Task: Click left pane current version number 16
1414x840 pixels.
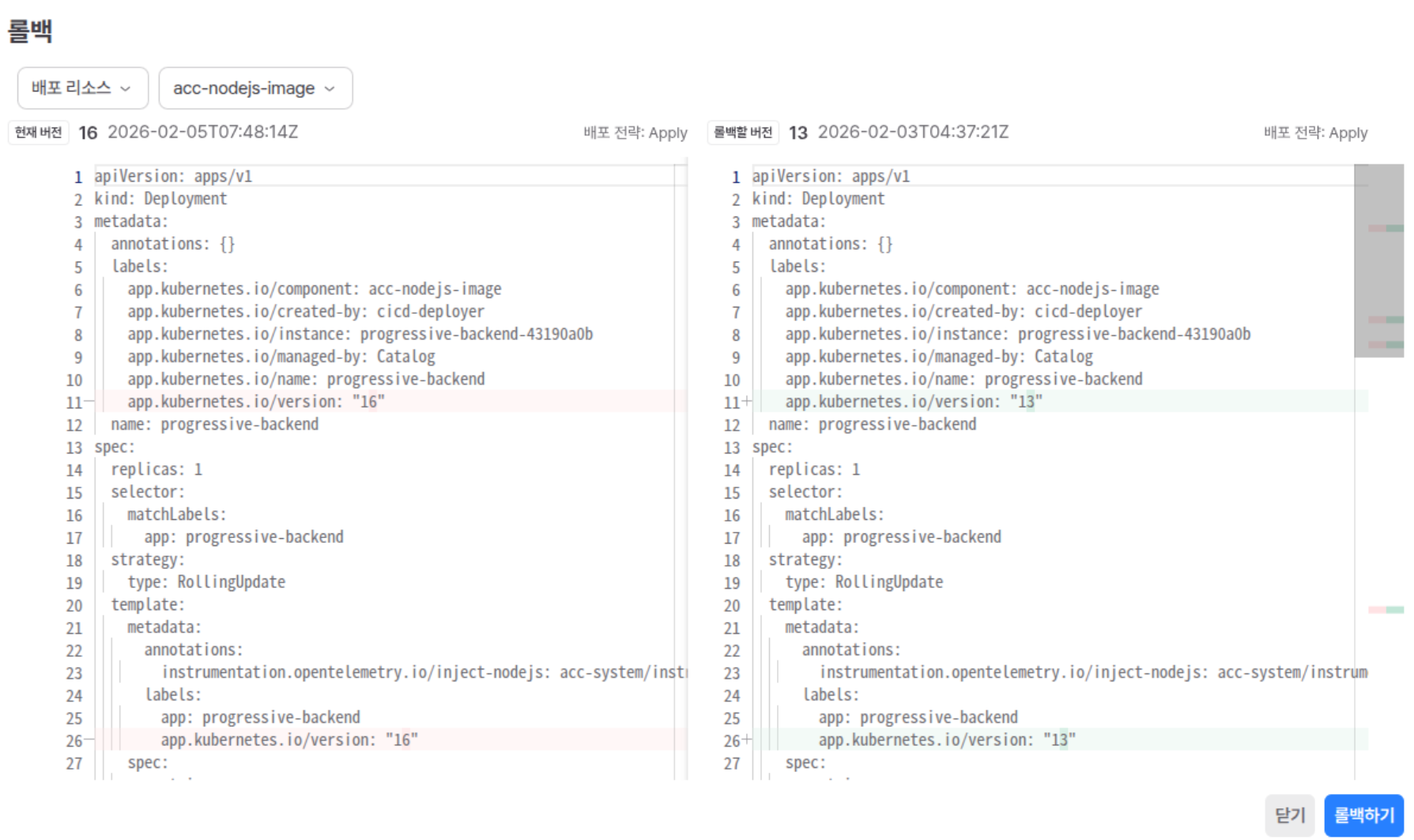Action: point(88,133)
